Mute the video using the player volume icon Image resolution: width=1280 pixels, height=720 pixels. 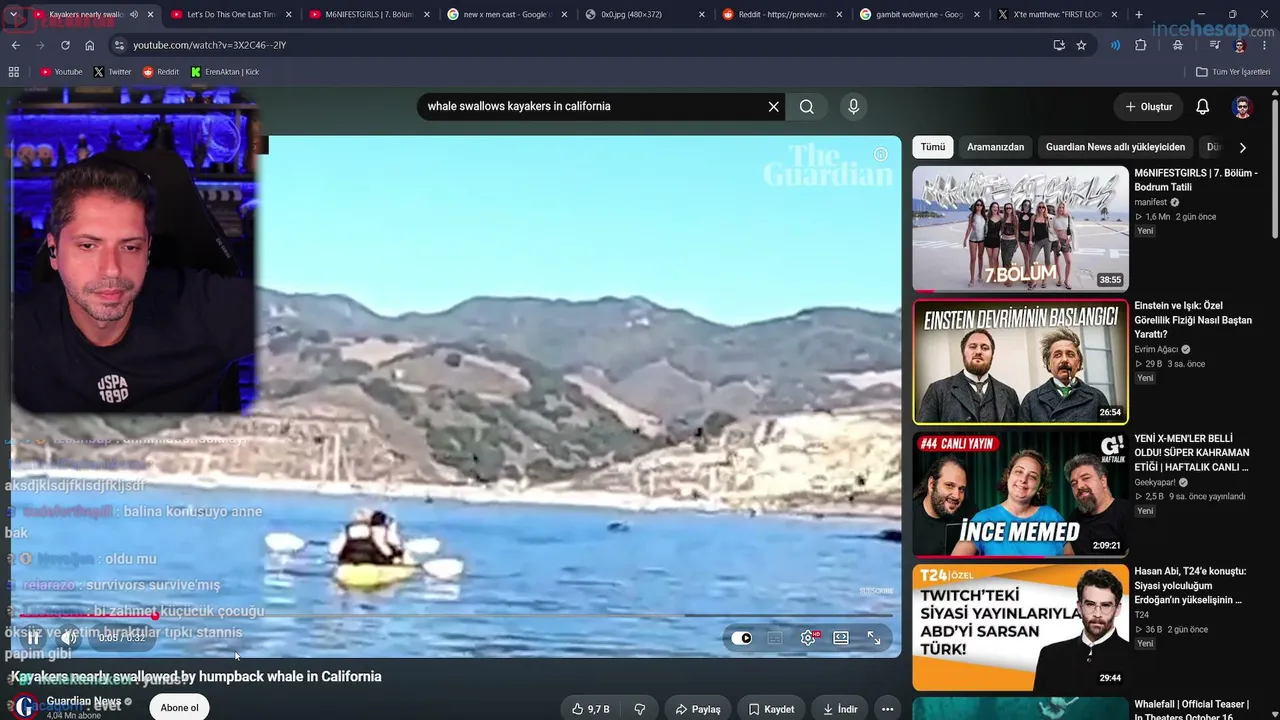tap(69, 637)
